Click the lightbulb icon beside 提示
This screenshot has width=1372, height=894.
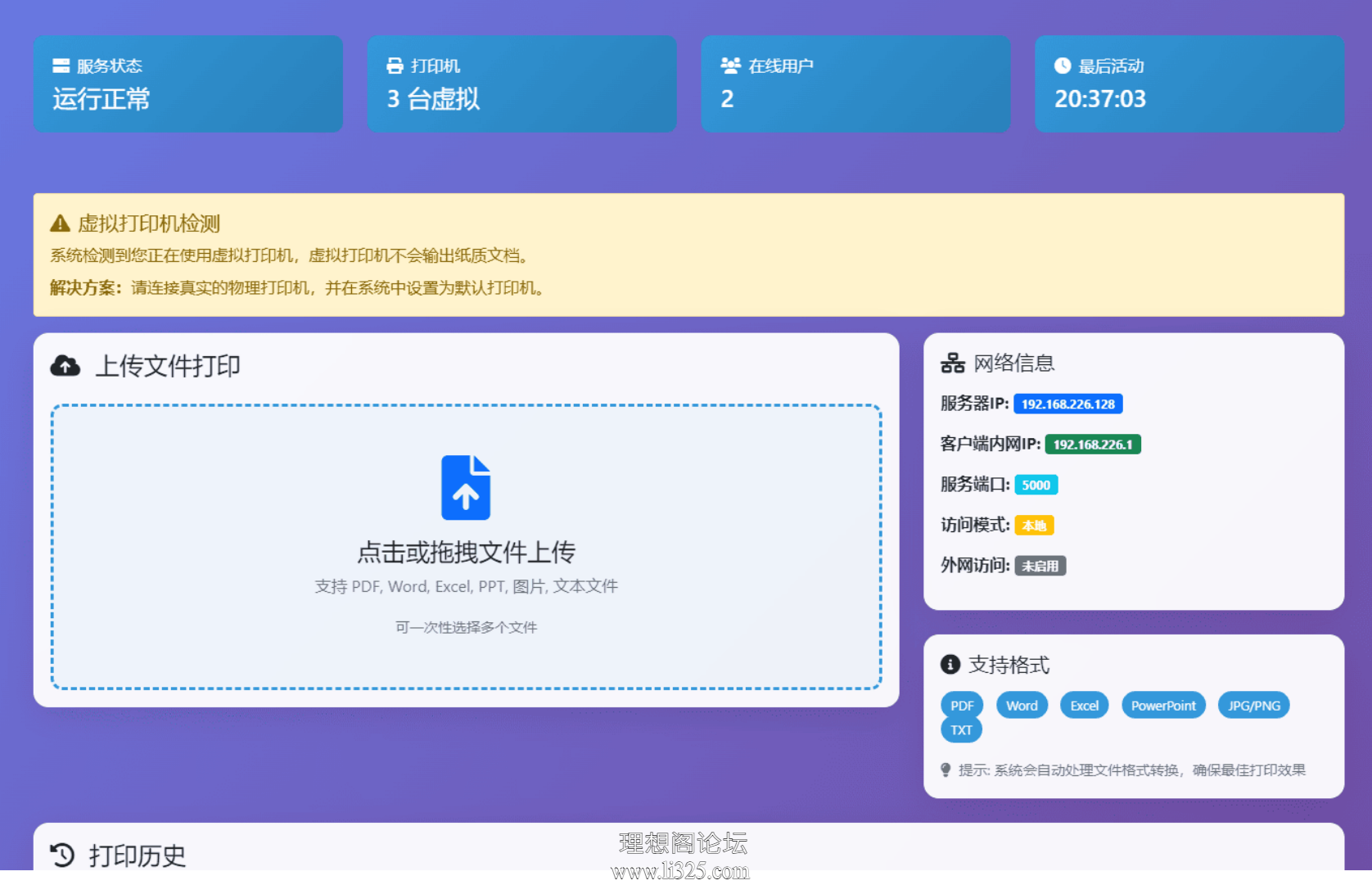click(946, 770)
